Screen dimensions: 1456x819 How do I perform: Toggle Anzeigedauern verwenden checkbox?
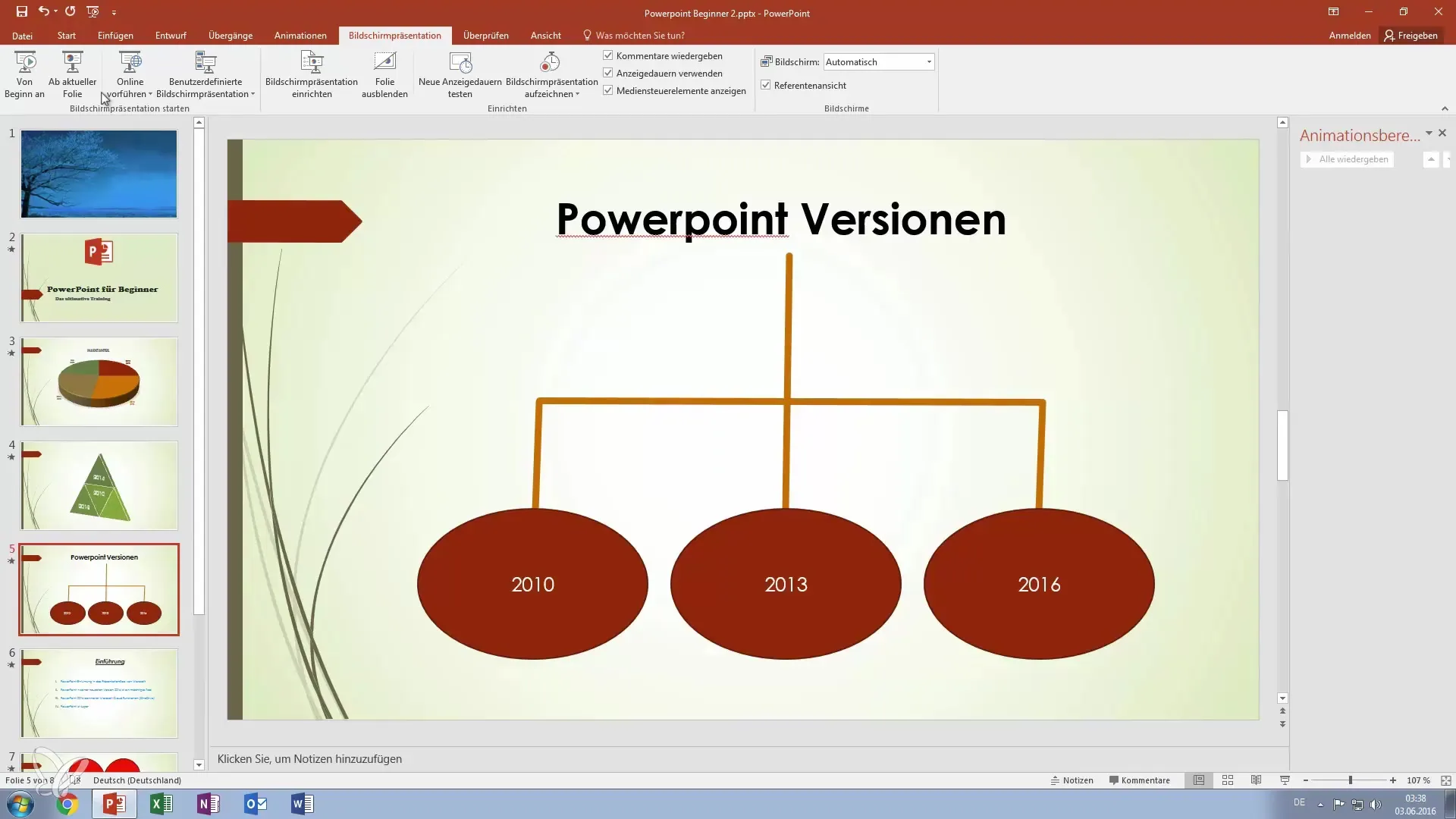click(607, 73)
